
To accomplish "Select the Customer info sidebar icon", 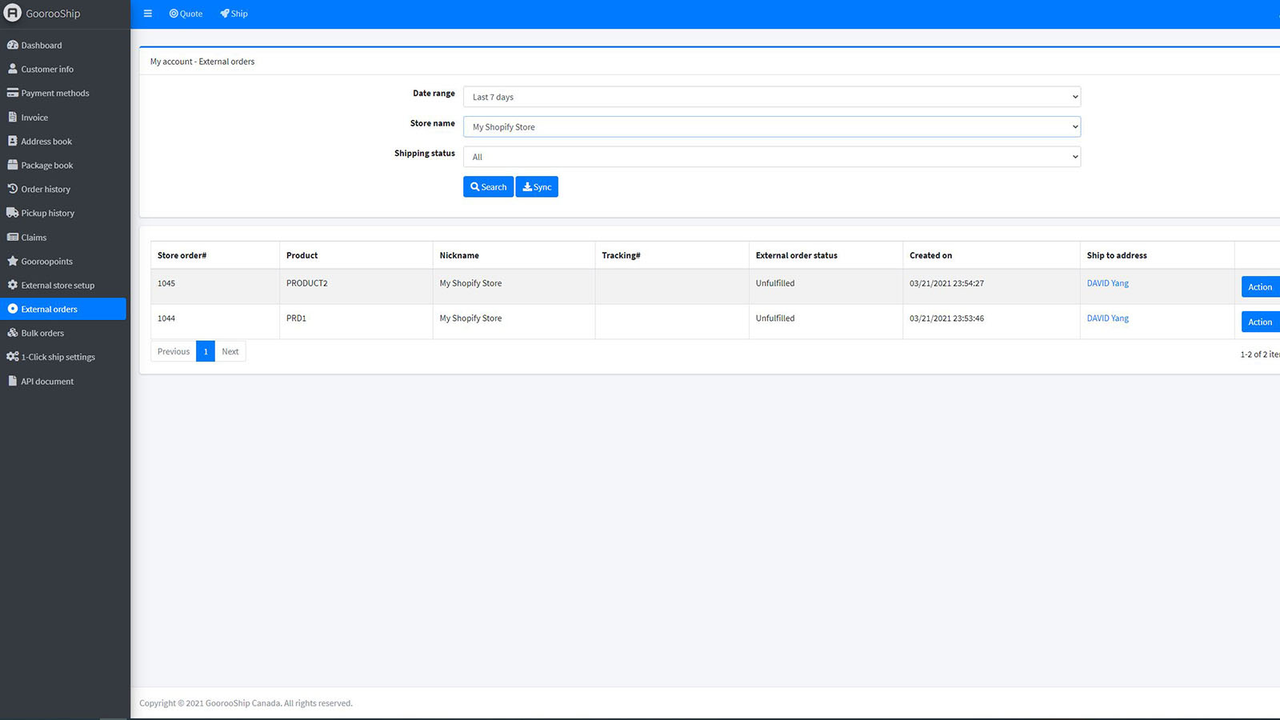I will 13,68.
